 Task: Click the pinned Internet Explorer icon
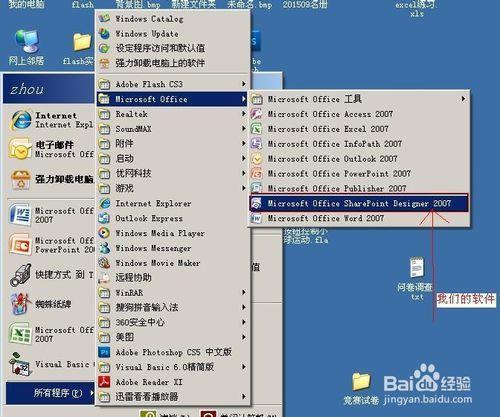[x=21, y=120]
